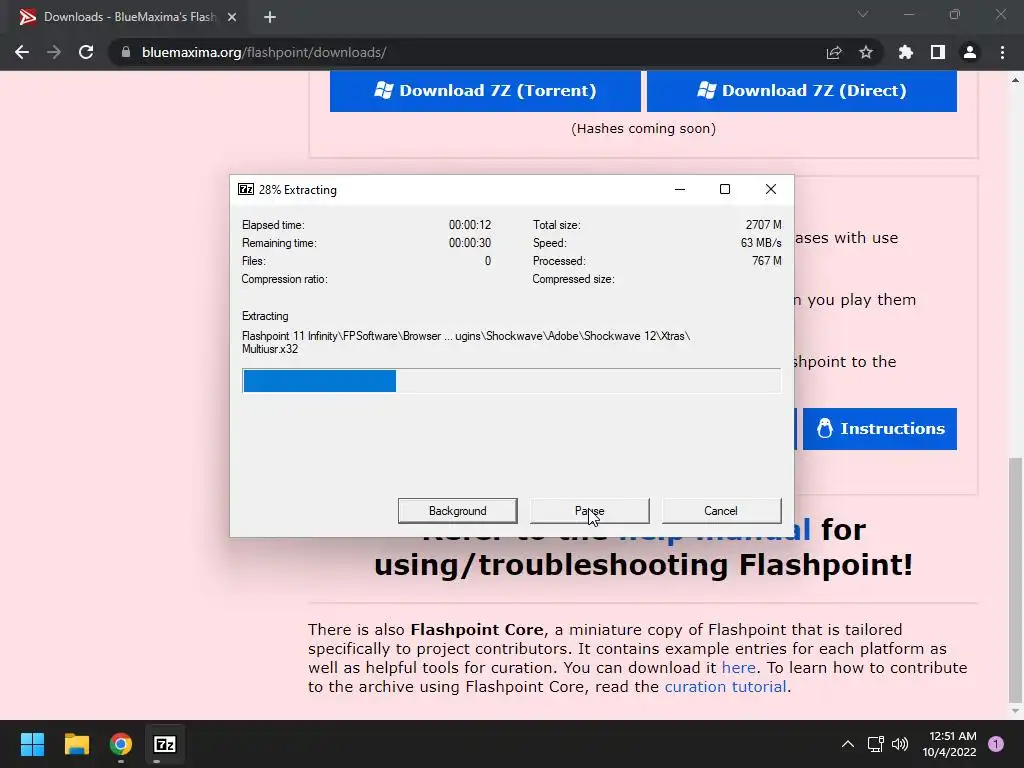1024x768 pixels.
Task: Click Download 7Z (Direct) button
Action: coord(802,91)
